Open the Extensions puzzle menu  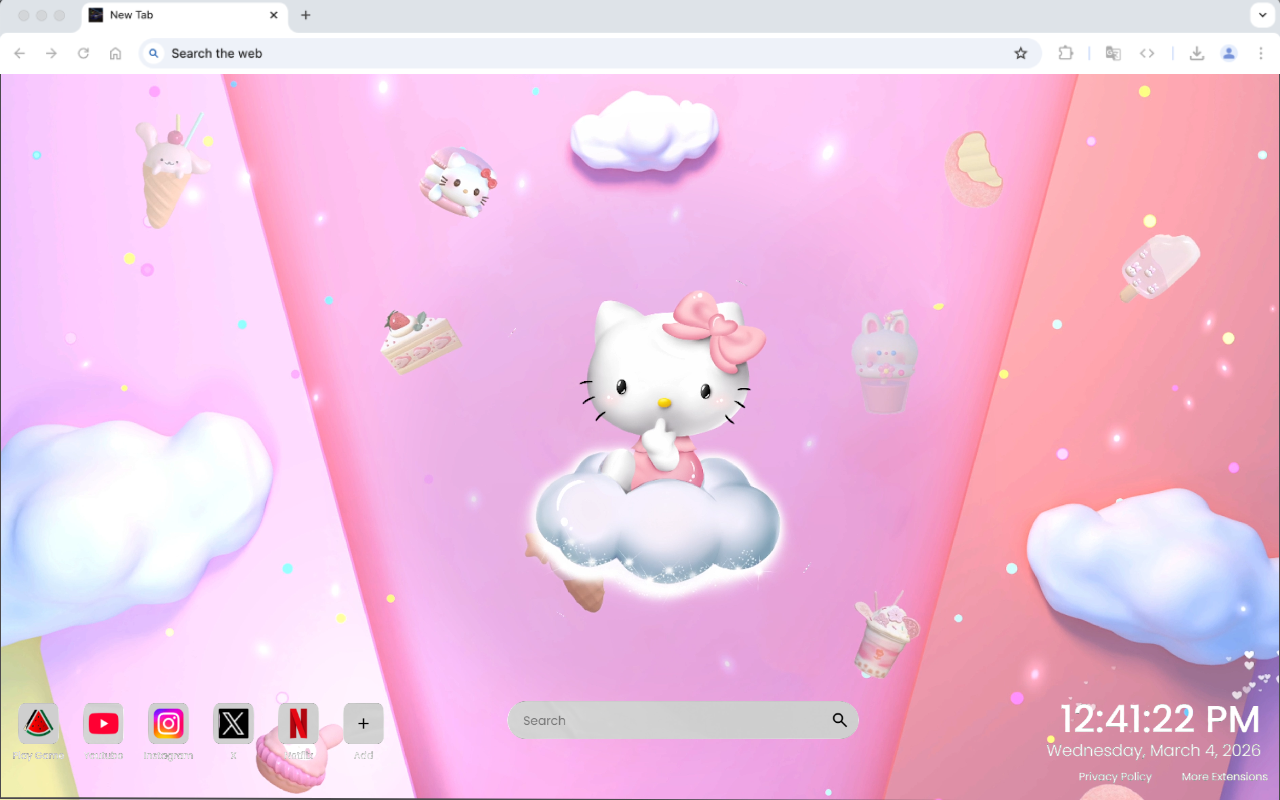pyautogui.click(x=1066, y=53)
